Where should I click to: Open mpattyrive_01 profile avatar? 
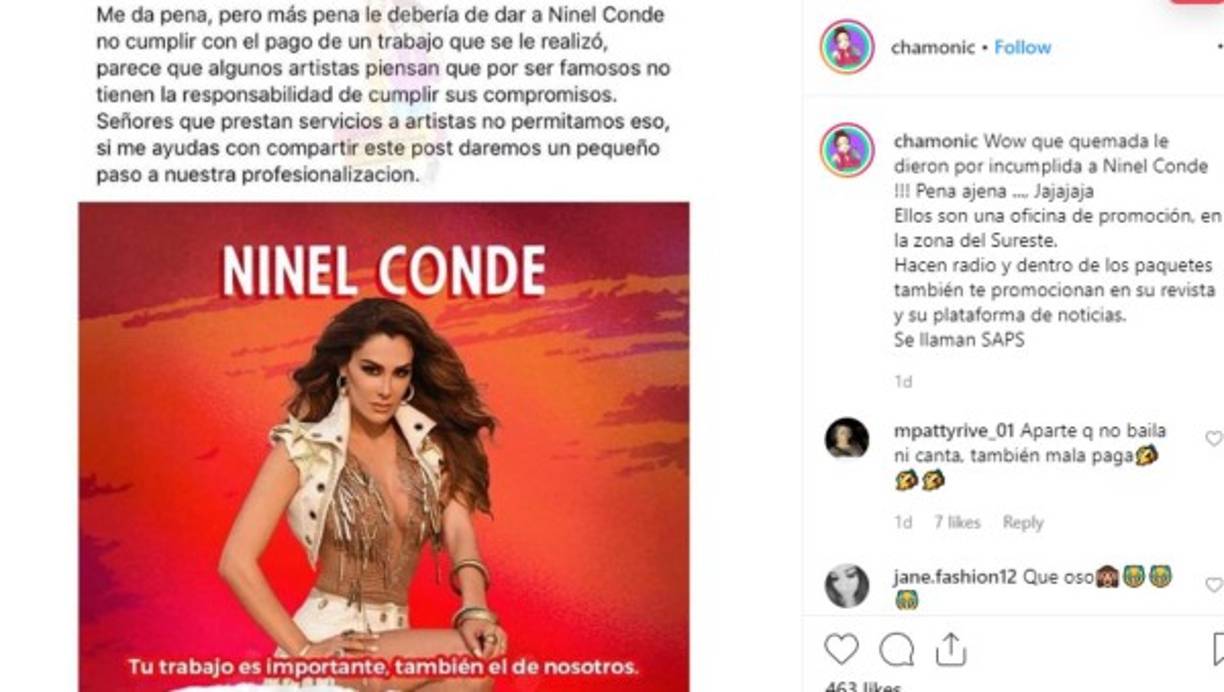(847, 438)
